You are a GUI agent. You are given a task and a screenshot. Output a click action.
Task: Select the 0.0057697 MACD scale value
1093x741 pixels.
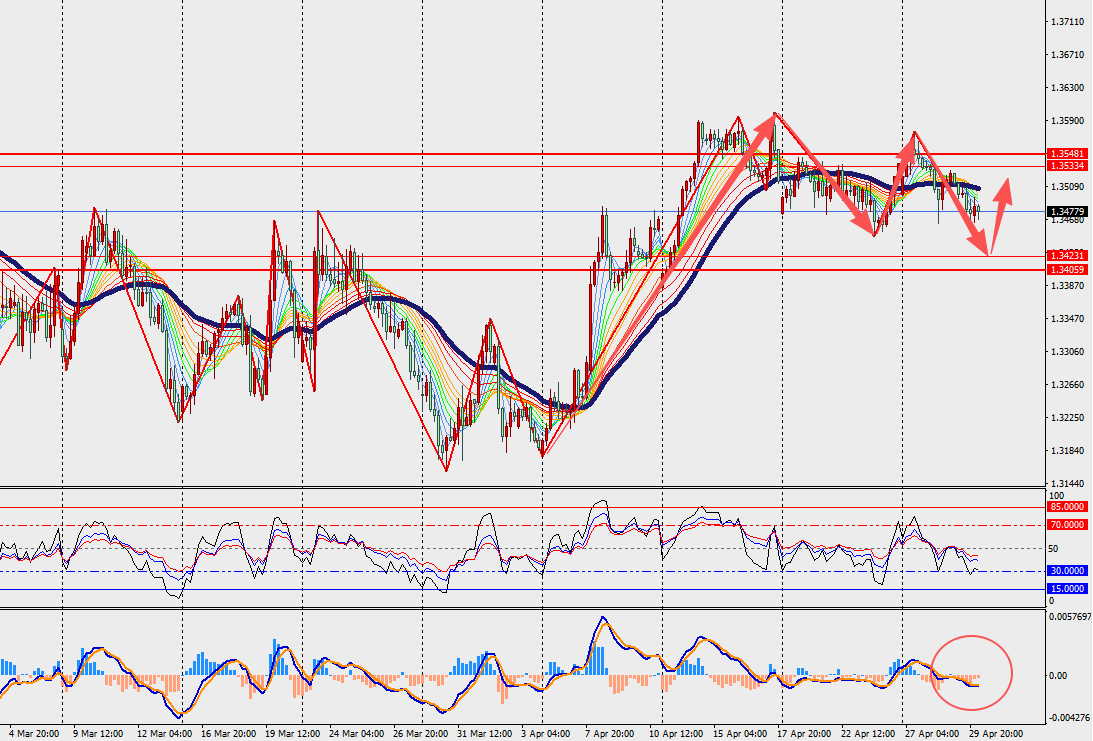coord(1069,617)
